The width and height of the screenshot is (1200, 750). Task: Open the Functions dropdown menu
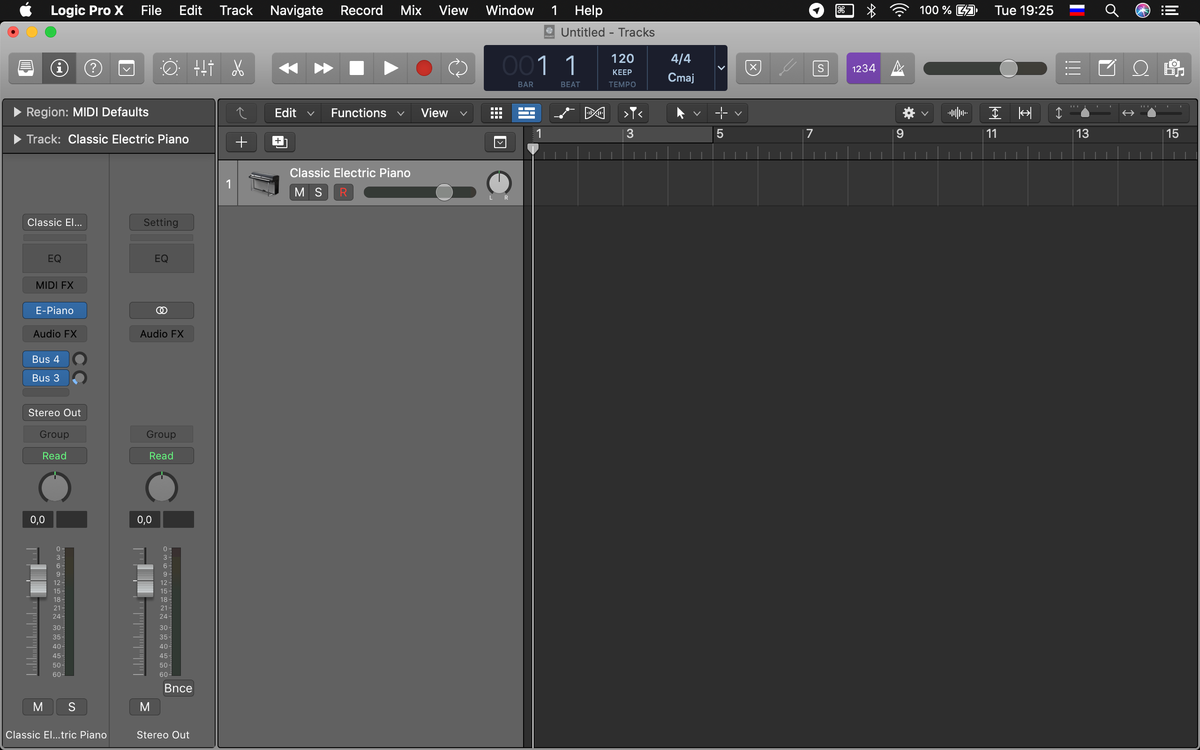pyautogui.click(x=366, y=113)
